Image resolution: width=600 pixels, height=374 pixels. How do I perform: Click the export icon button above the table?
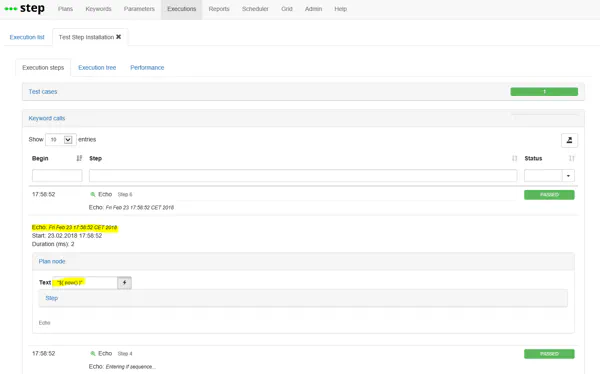(x=569, y=140)
